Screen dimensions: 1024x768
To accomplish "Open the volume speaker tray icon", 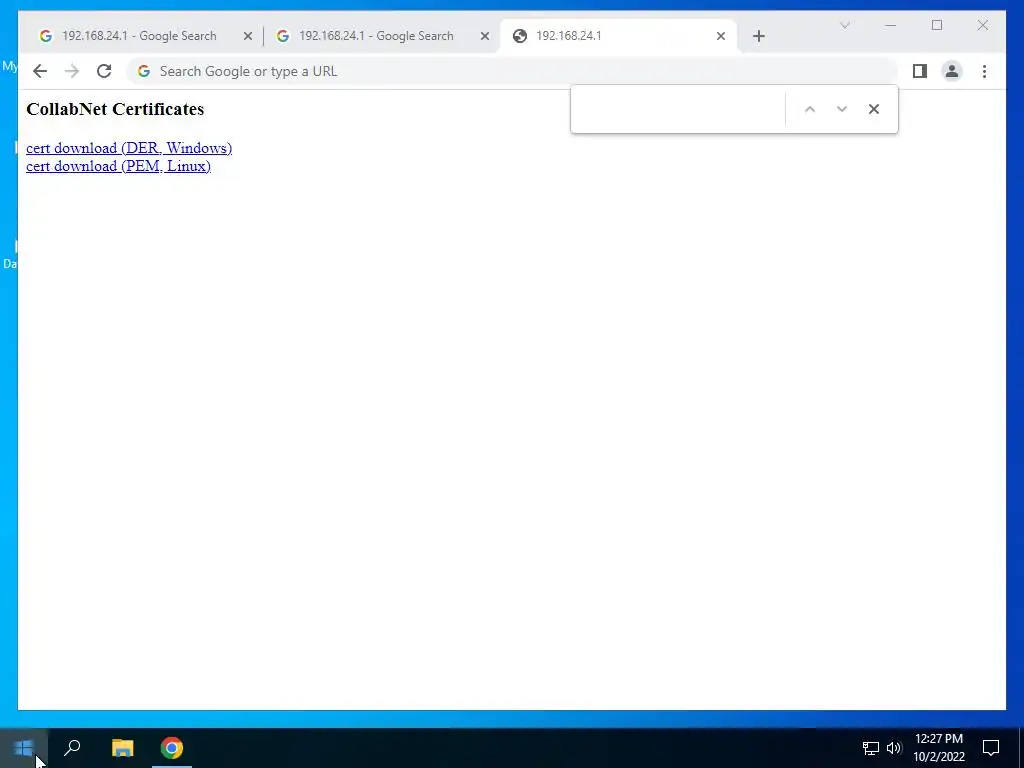I will [x=894, y=748].
